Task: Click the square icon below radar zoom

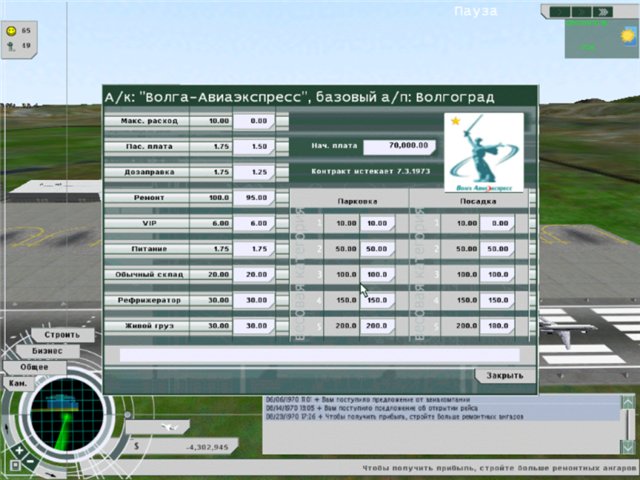Action: click(17, 464)
